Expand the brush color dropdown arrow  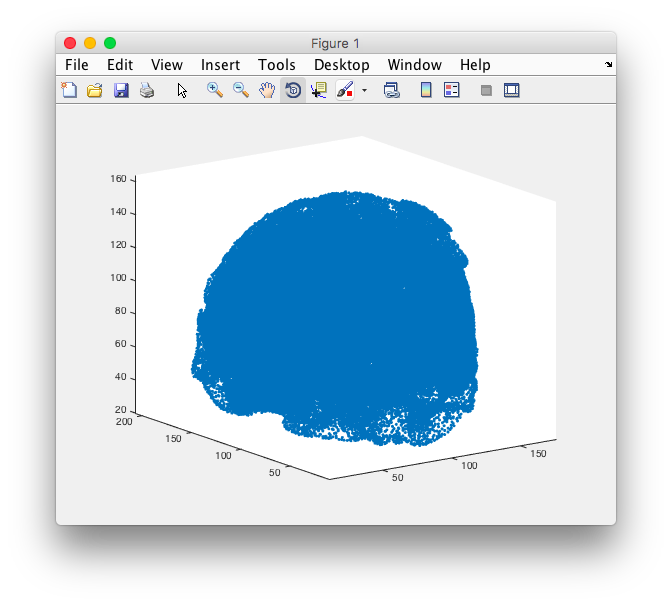[x=364, y=90]
